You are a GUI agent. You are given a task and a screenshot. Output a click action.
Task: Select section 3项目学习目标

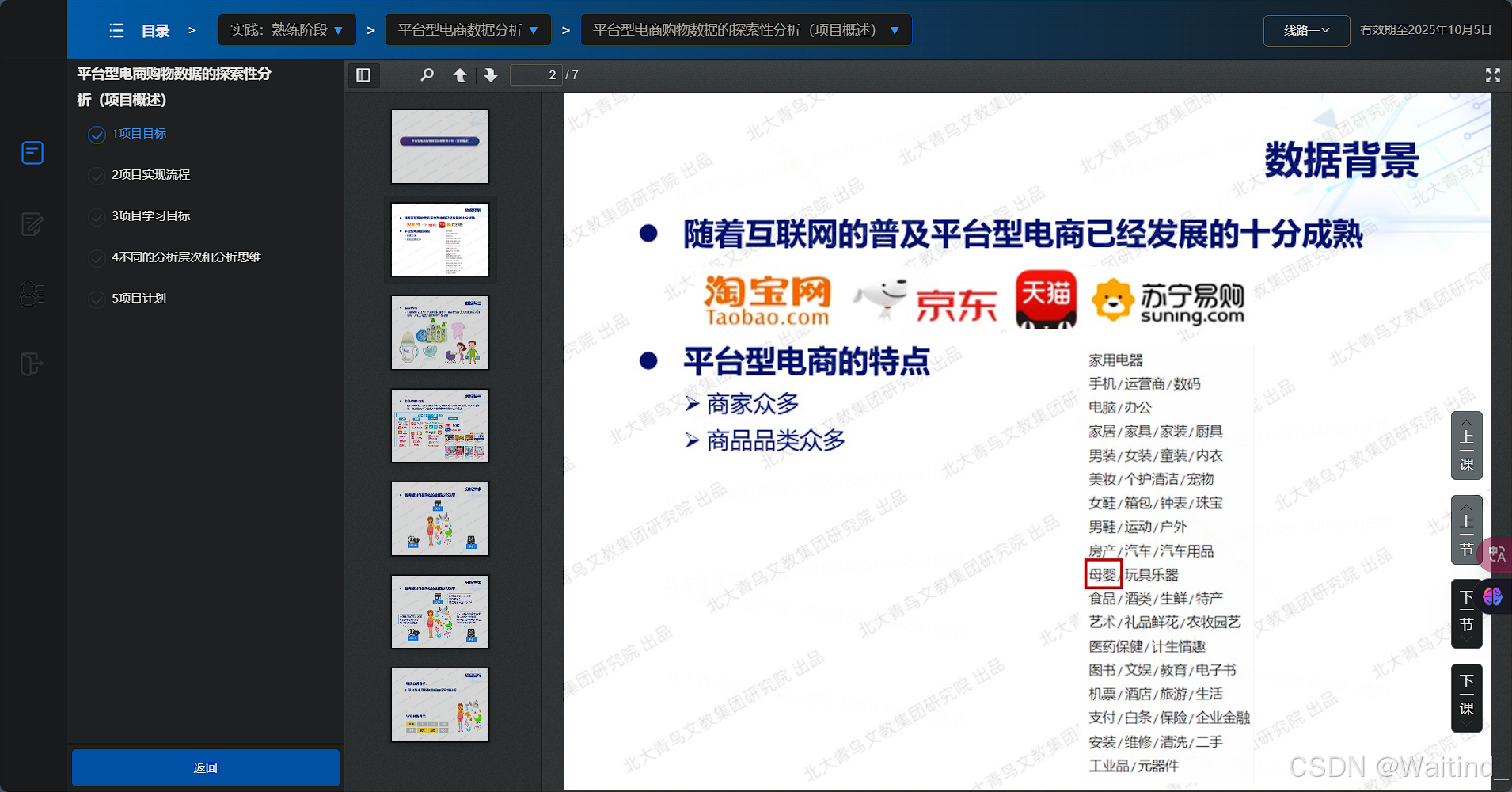tap(150, 216)
